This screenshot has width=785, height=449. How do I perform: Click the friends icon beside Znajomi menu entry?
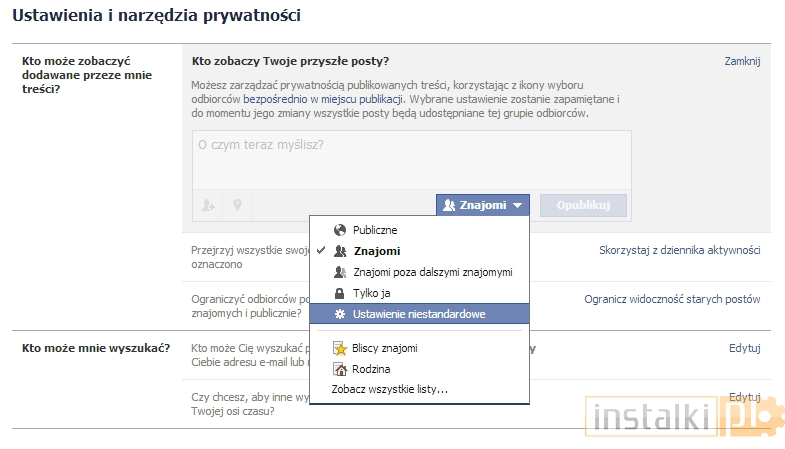[x=340, y=251]
